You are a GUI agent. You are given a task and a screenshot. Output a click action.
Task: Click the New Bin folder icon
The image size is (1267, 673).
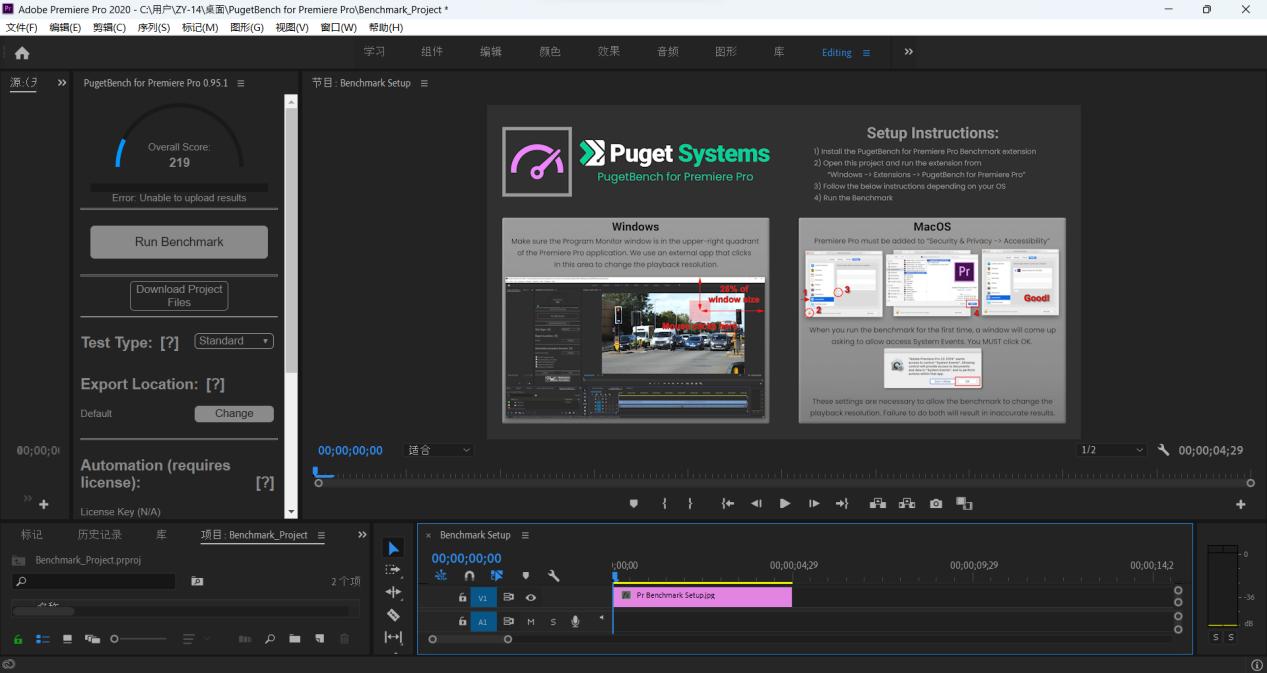tap(295, 639)
